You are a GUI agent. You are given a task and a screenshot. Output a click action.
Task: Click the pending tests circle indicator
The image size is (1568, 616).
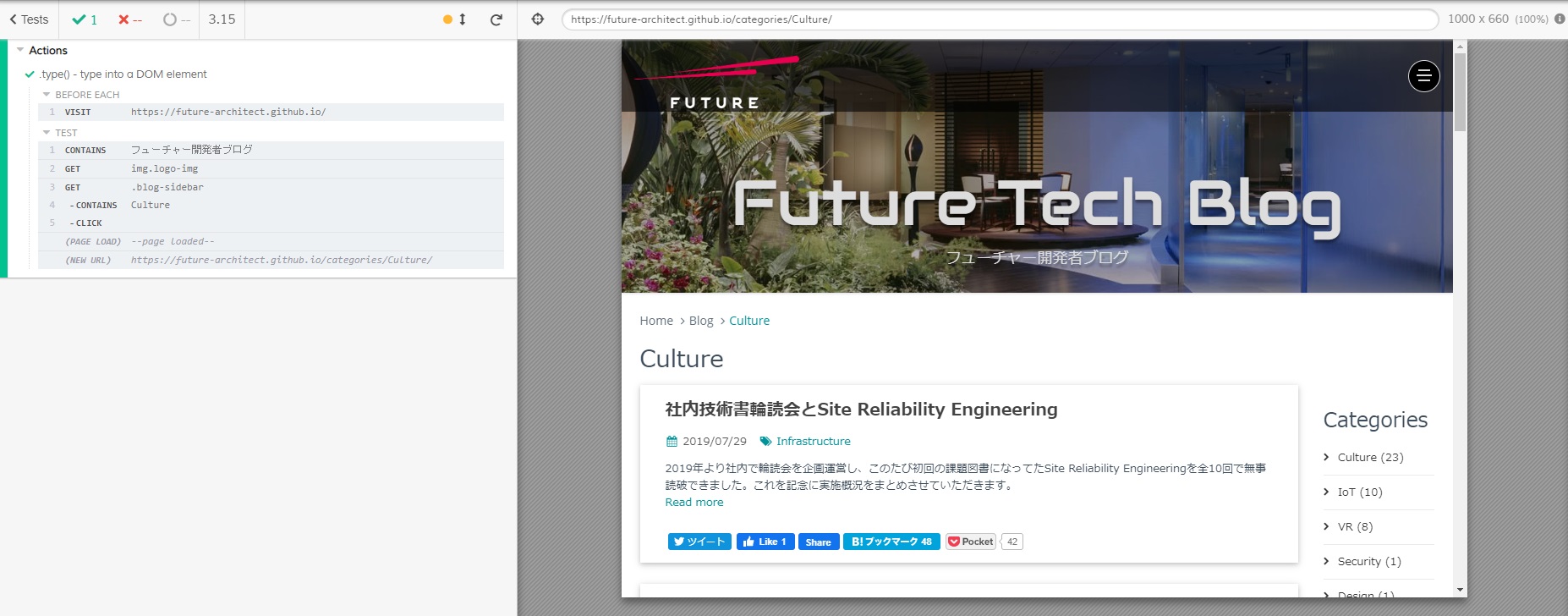(177, 19)
